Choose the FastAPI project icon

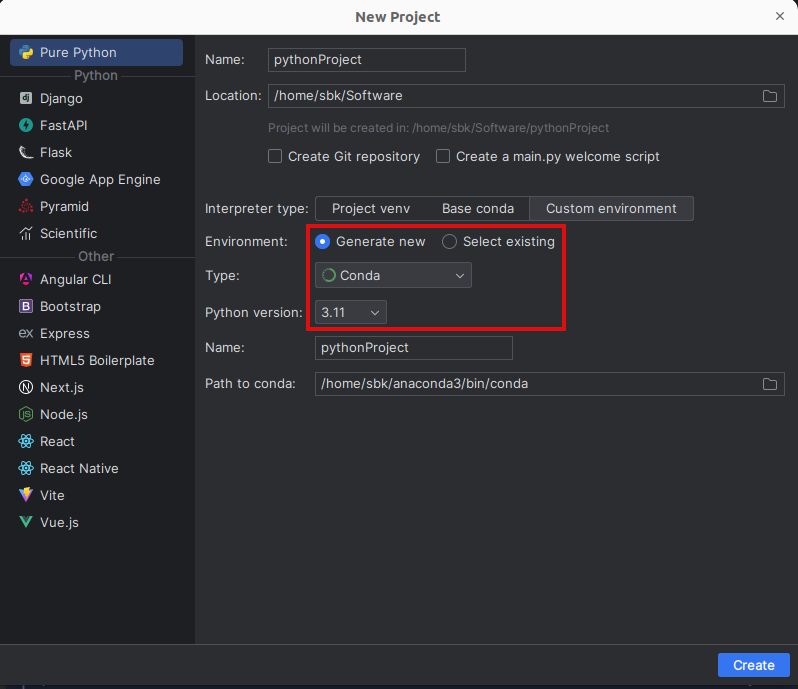click(x=26, y=126)
